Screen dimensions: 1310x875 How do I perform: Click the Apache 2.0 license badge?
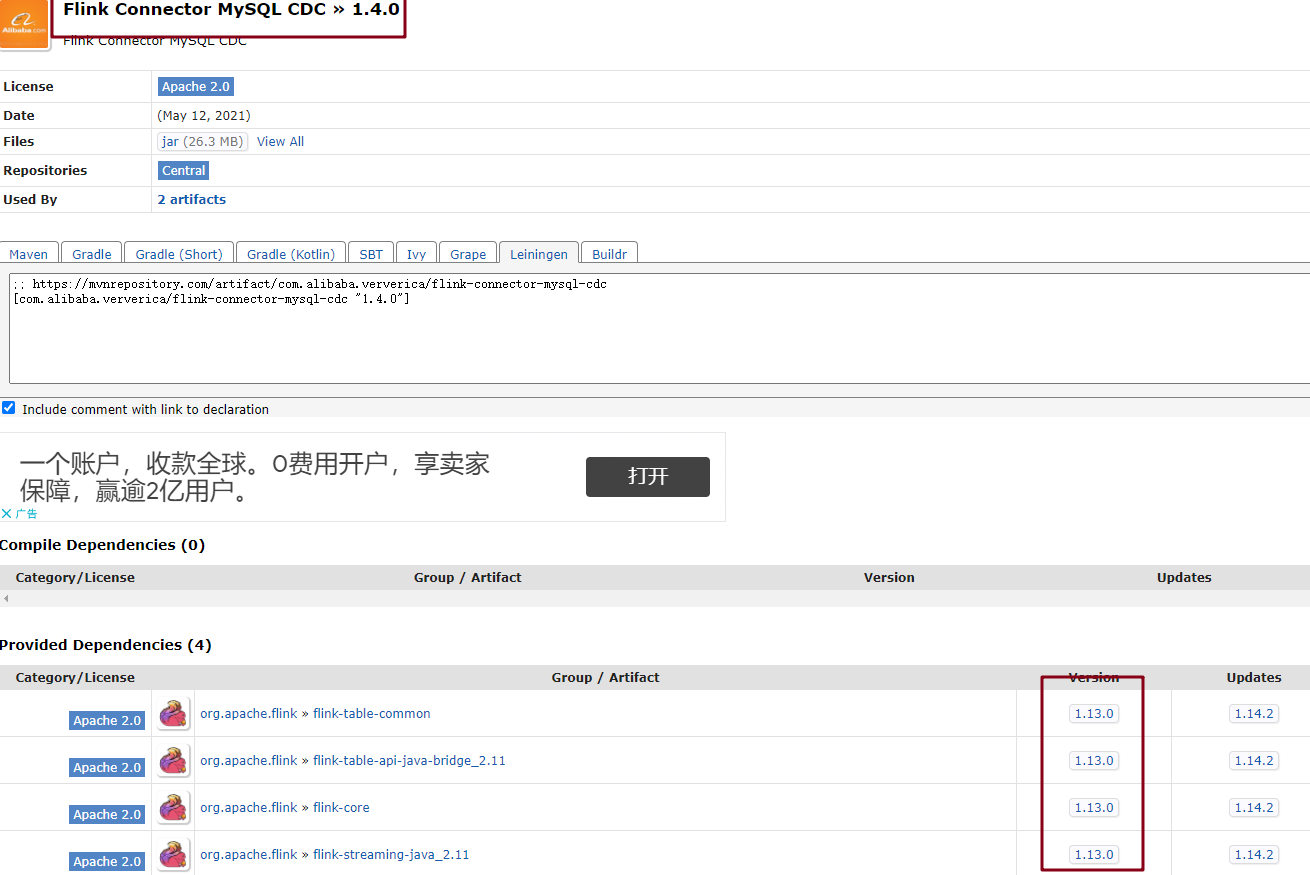(x=195, y=86)
